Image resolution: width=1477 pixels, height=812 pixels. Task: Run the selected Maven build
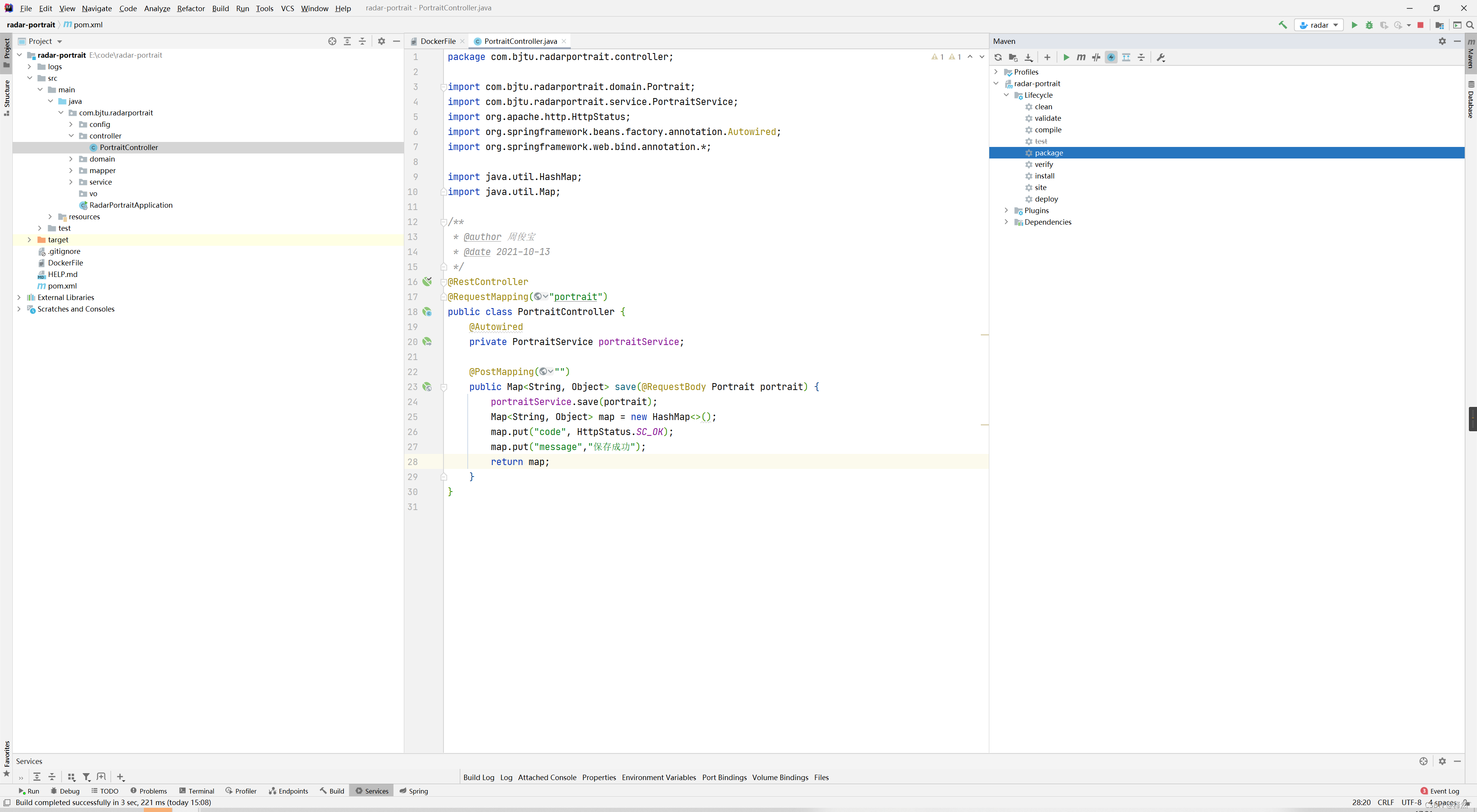pos(1067,57)
